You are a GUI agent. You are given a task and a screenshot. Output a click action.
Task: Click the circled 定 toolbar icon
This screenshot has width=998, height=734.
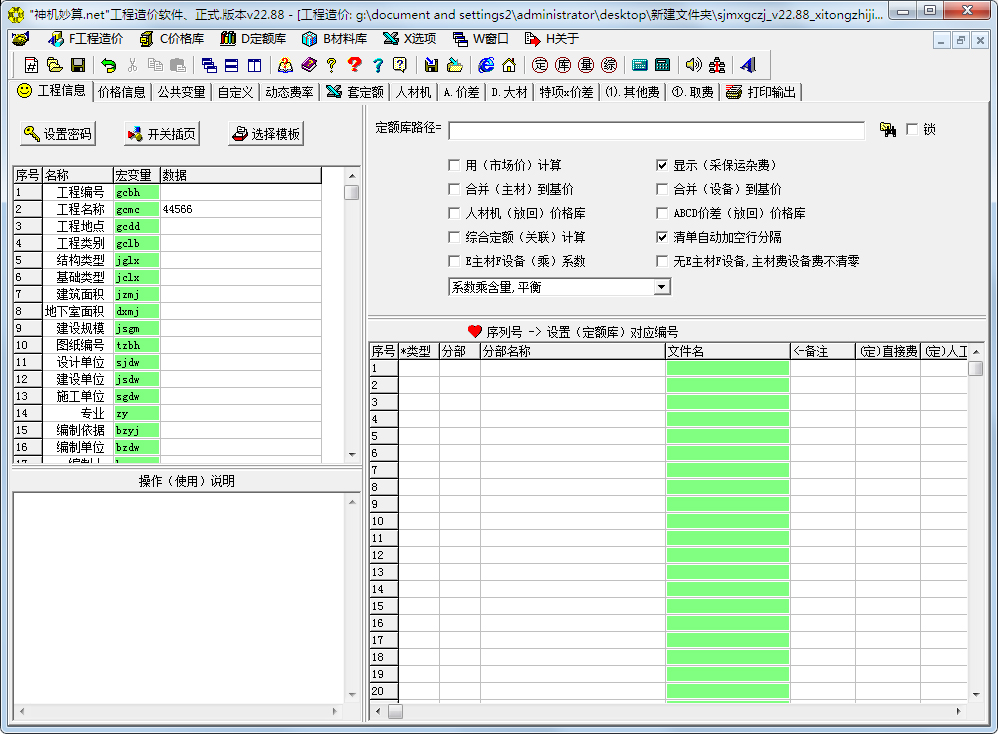[540, 65]
